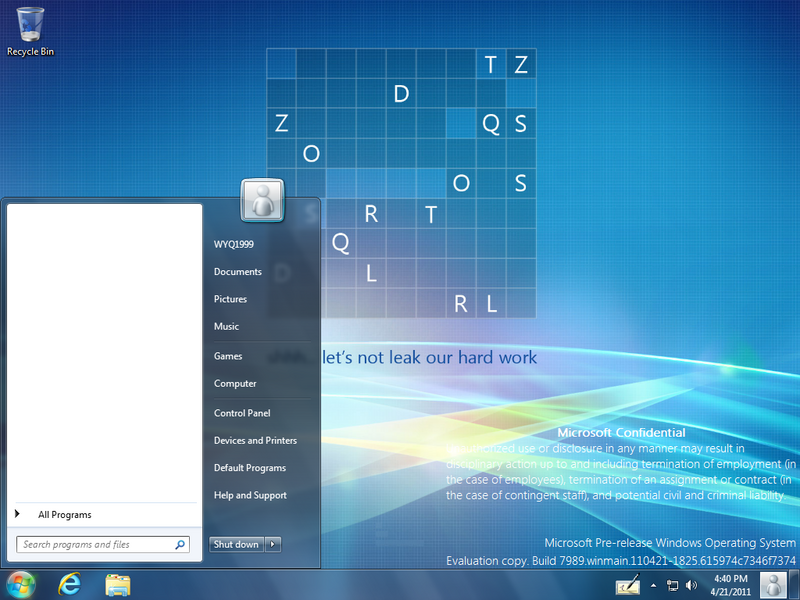Click the magnifier search icon

tap(180, 544)
